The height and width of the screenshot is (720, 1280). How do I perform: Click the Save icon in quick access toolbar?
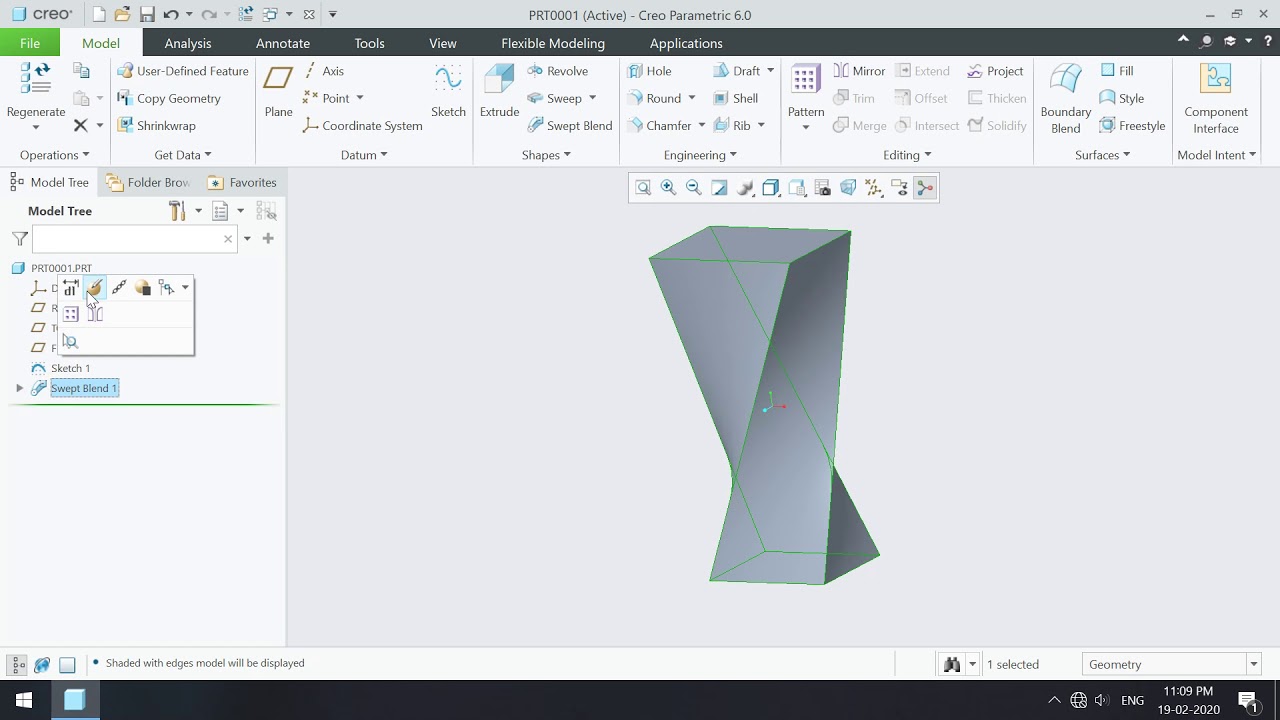(x=147, y=15)
